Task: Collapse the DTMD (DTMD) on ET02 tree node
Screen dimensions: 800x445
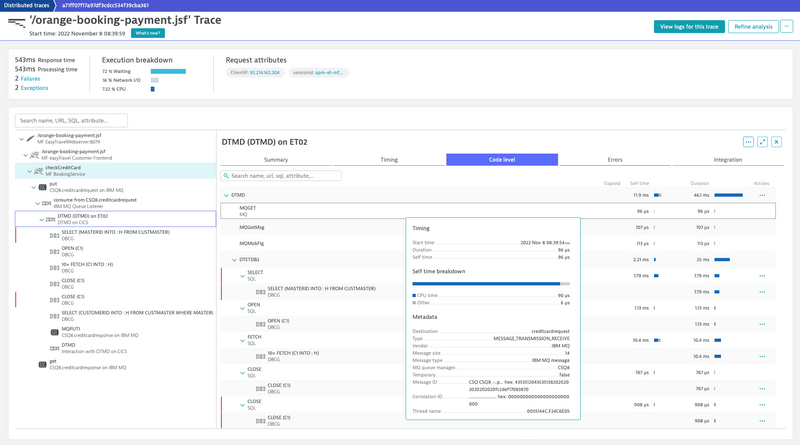Action: click(x=41, y=217)
